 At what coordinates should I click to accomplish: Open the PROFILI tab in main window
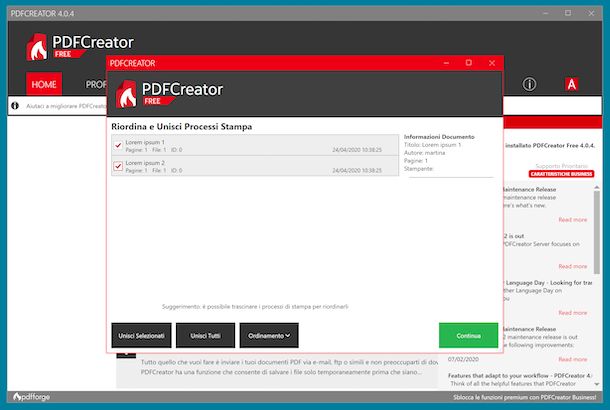(x=96, y=84)
